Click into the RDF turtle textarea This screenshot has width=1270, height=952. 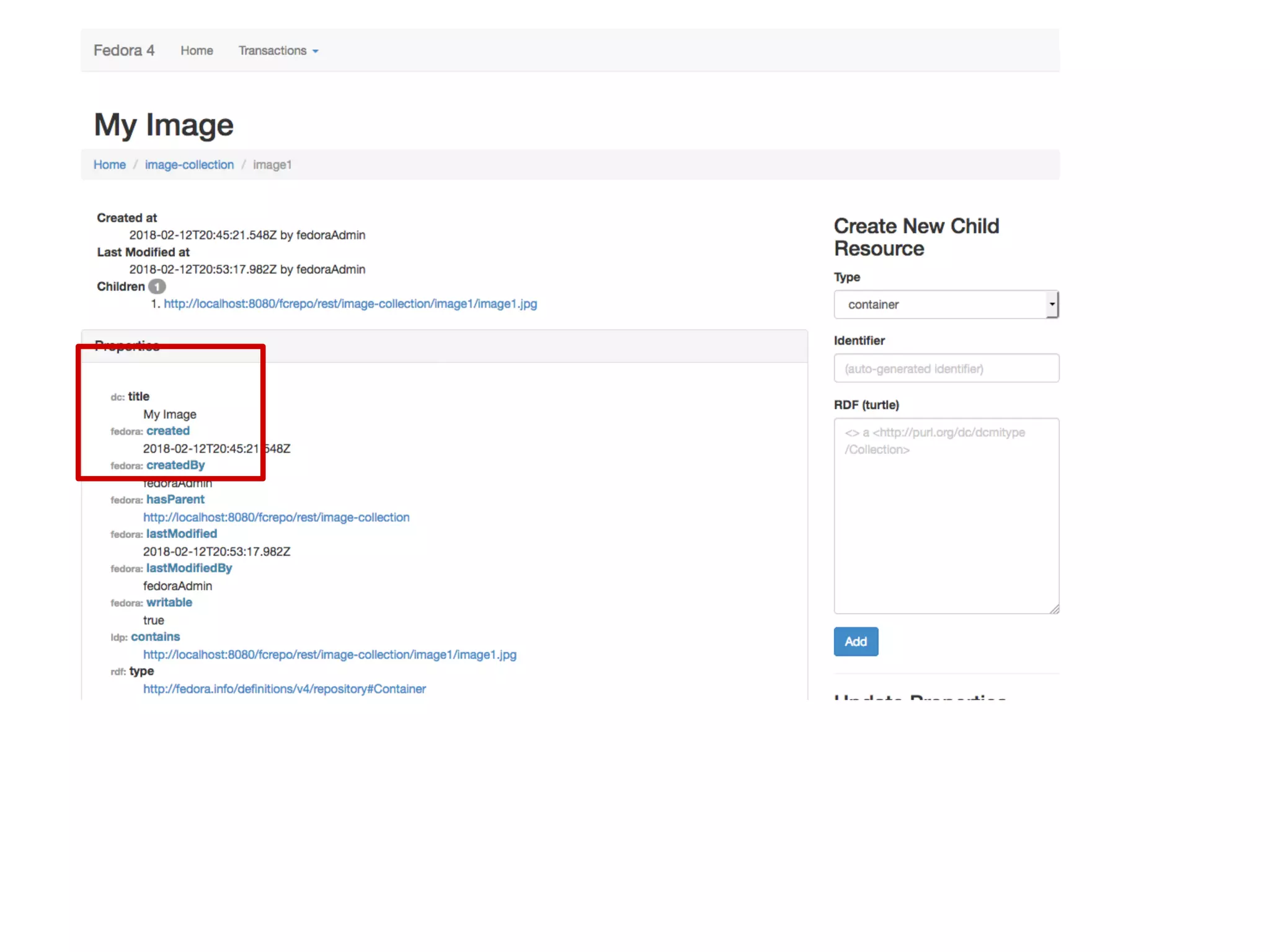click(x=946, y=516)
